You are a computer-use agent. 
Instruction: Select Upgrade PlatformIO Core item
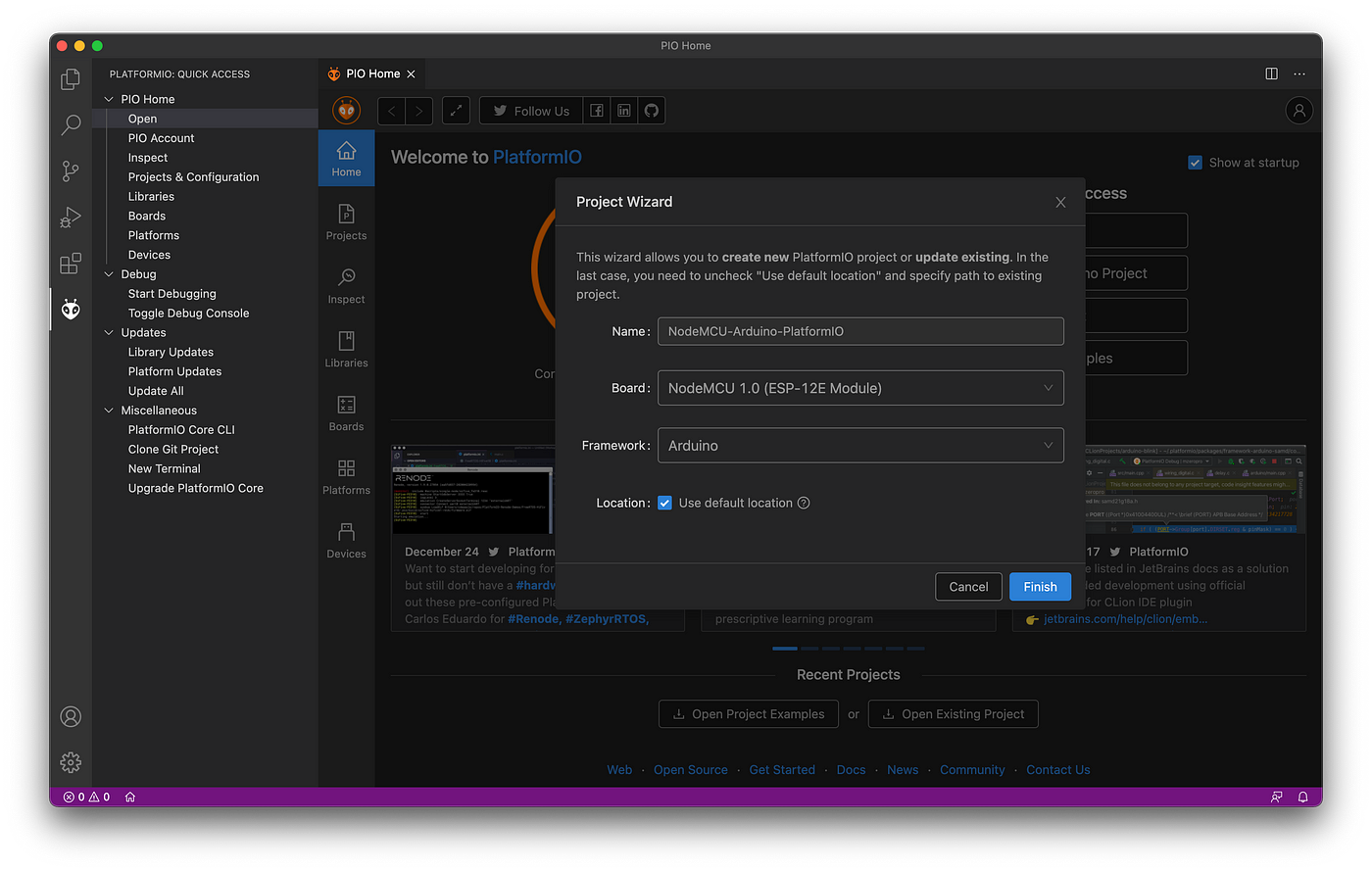[x=195, y=488]
